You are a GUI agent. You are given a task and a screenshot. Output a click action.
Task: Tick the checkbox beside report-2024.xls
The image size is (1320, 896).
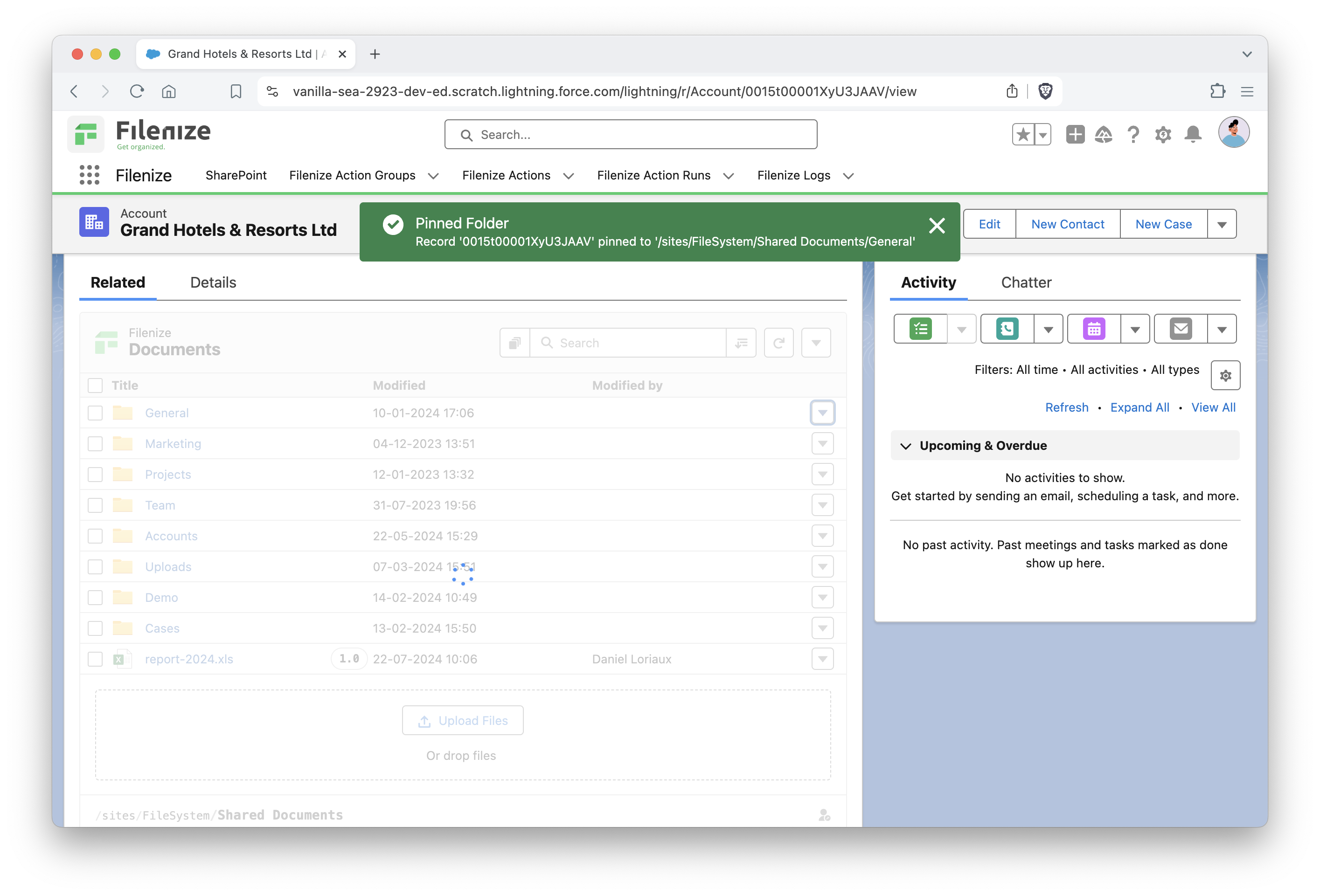(95, 659)
